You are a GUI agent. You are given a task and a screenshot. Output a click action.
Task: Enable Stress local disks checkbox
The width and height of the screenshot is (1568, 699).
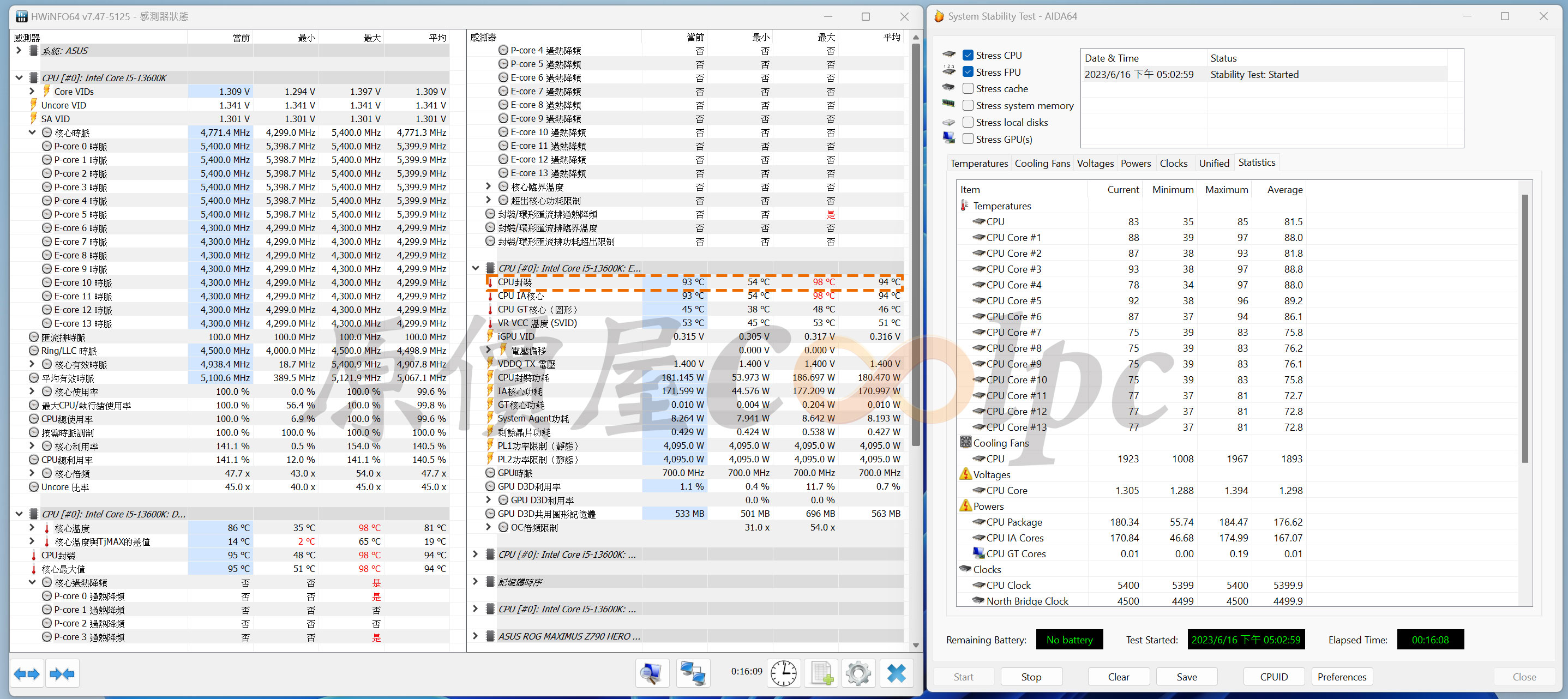968,122
